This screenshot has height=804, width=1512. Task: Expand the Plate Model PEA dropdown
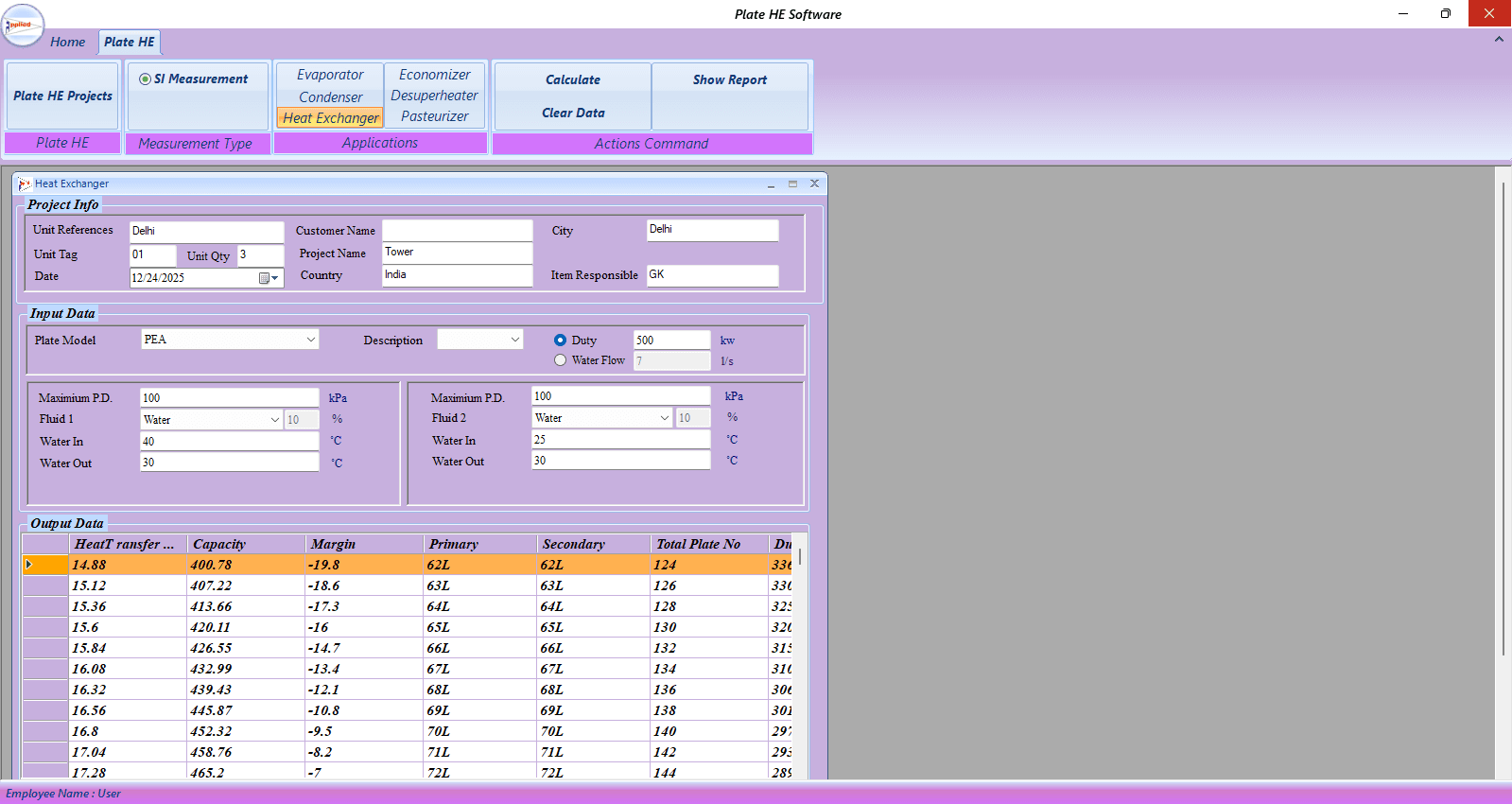pyautogui.click(x=310, y=340)
